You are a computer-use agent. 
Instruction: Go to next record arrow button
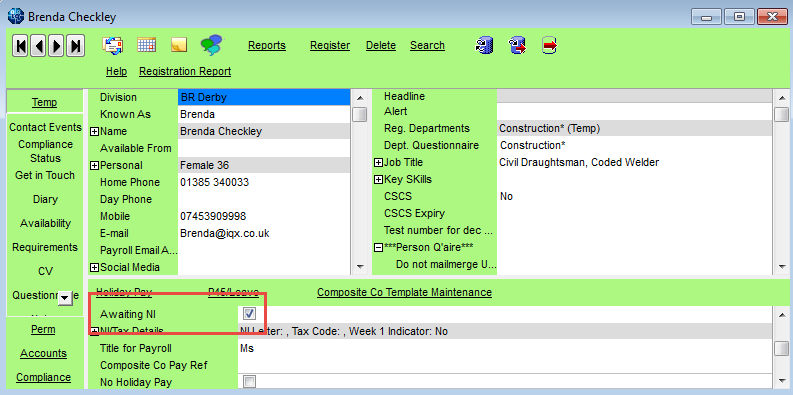(x=57, y=47)
